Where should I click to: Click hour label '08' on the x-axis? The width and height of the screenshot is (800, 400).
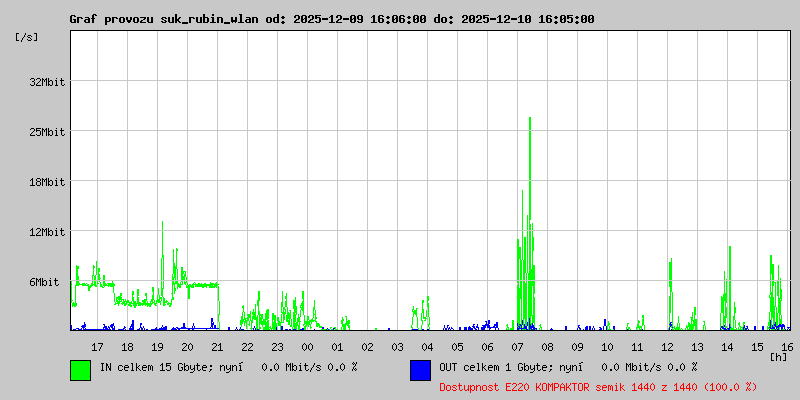pos(547,347)
